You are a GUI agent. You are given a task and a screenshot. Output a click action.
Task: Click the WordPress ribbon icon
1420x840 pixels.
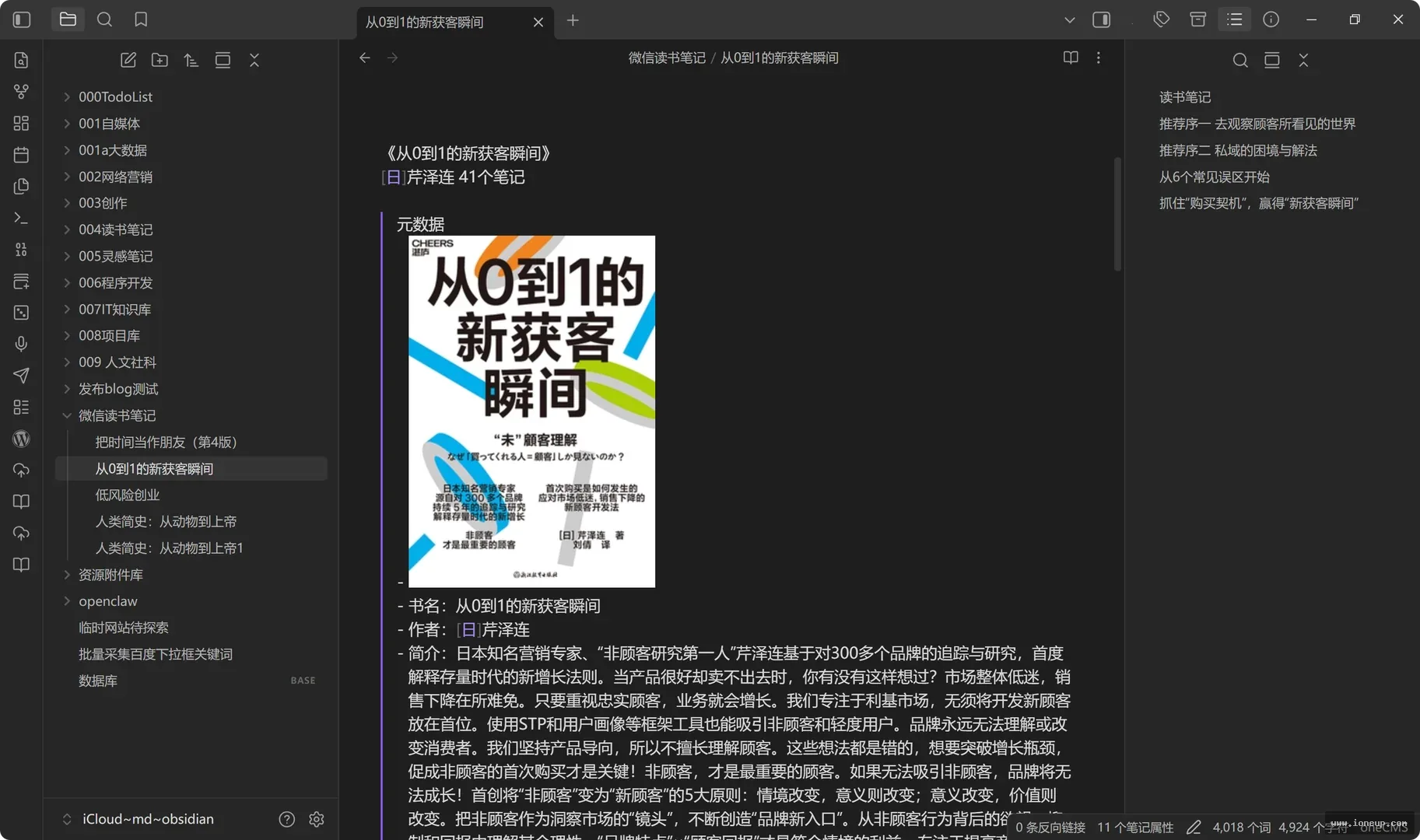(21, 439)
